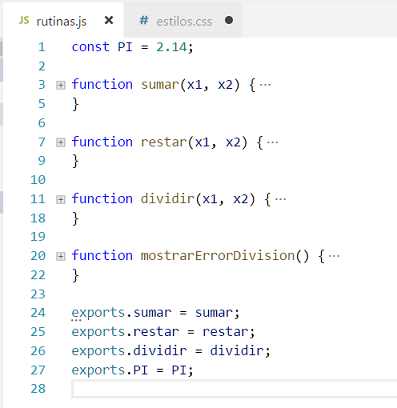Click the ellipsis after restar's opening brace
Image resolution: width=397 pixels, height=408 pixels.
273,142
